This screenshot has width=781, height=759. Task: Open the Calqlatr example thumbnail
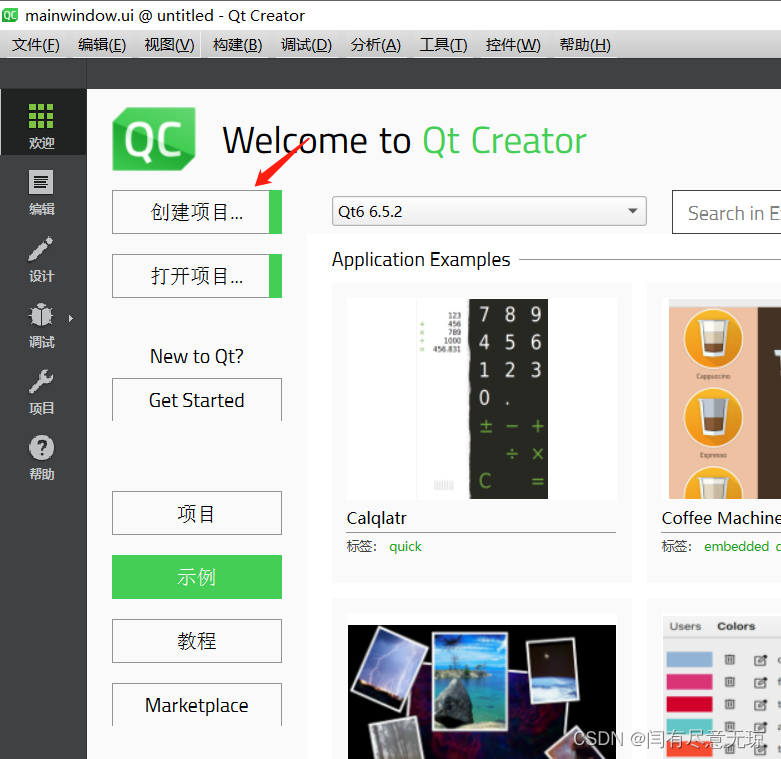tap(482, 398)
